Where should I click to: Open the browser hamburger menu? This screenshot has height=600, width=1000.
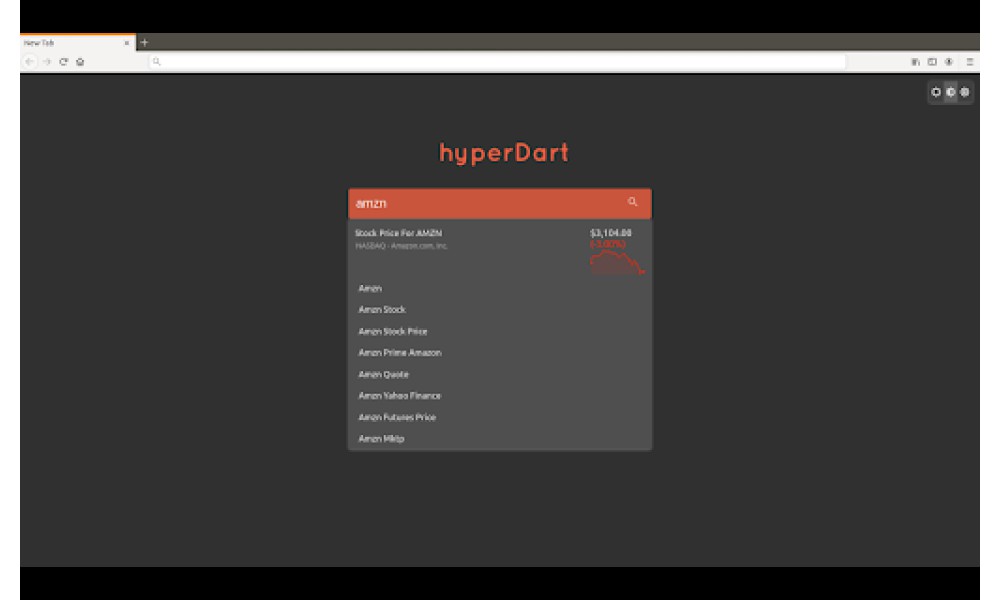(969, 62)
